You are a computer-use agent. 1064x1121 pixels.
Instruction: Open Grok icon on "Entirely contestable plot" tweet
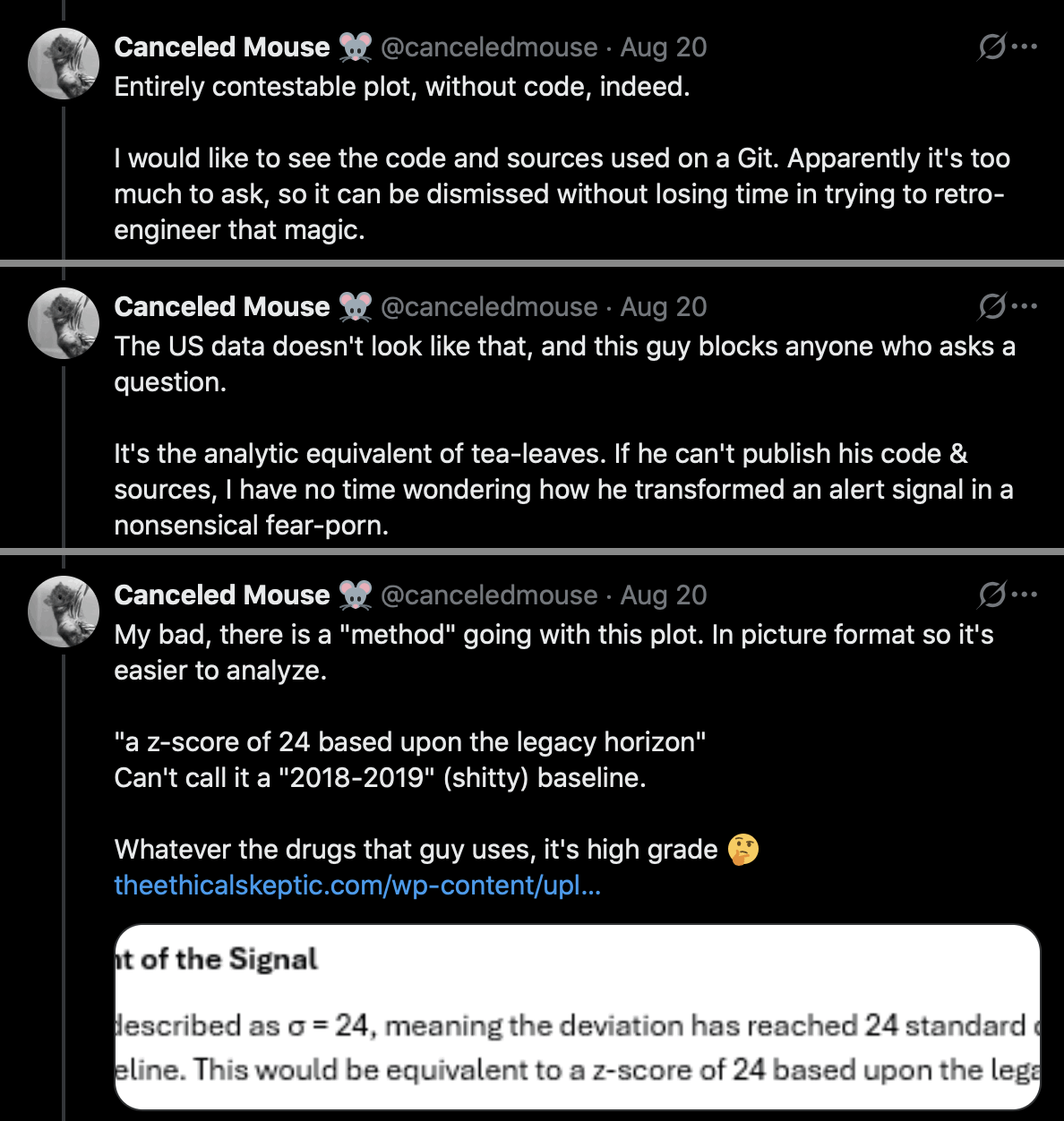point(991,47)
